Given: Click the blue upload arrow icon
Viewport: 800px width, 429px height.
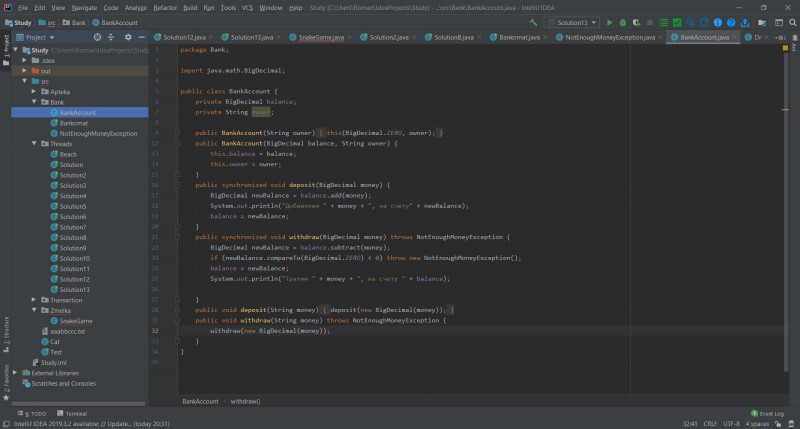Looking at the screenshot, I should click(744, 22).
